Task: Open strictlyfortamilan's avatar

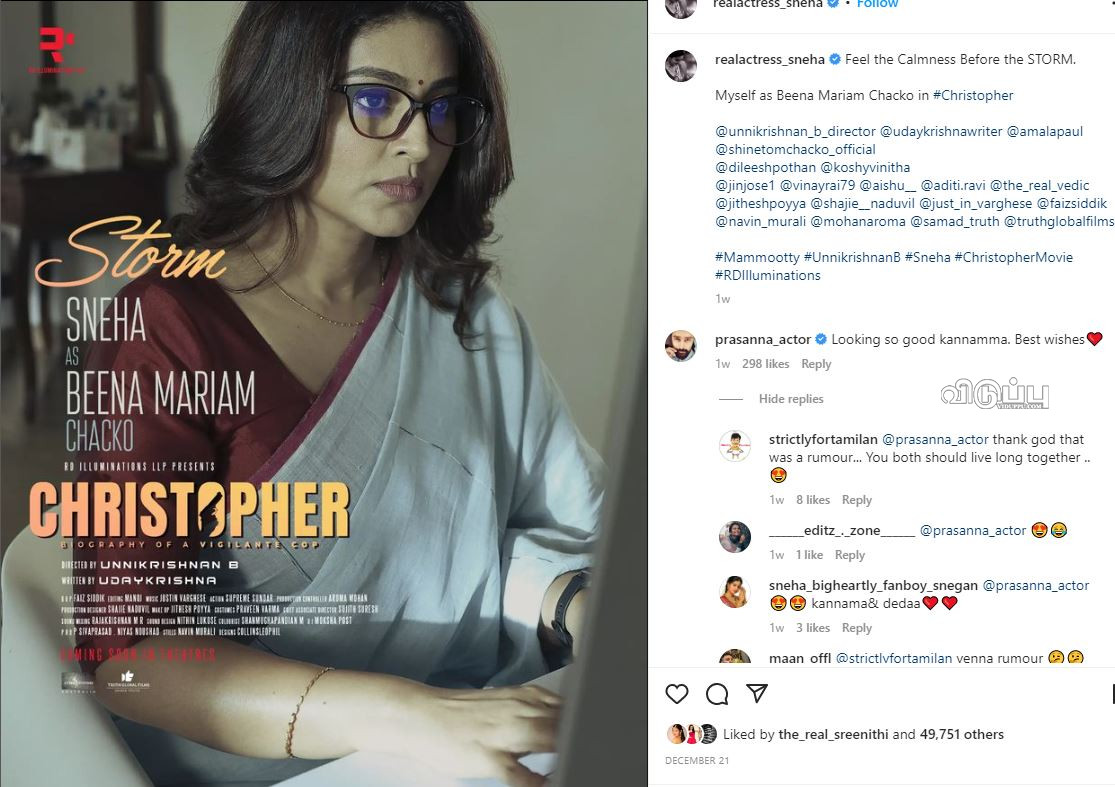Action: [x=735, y=447]
